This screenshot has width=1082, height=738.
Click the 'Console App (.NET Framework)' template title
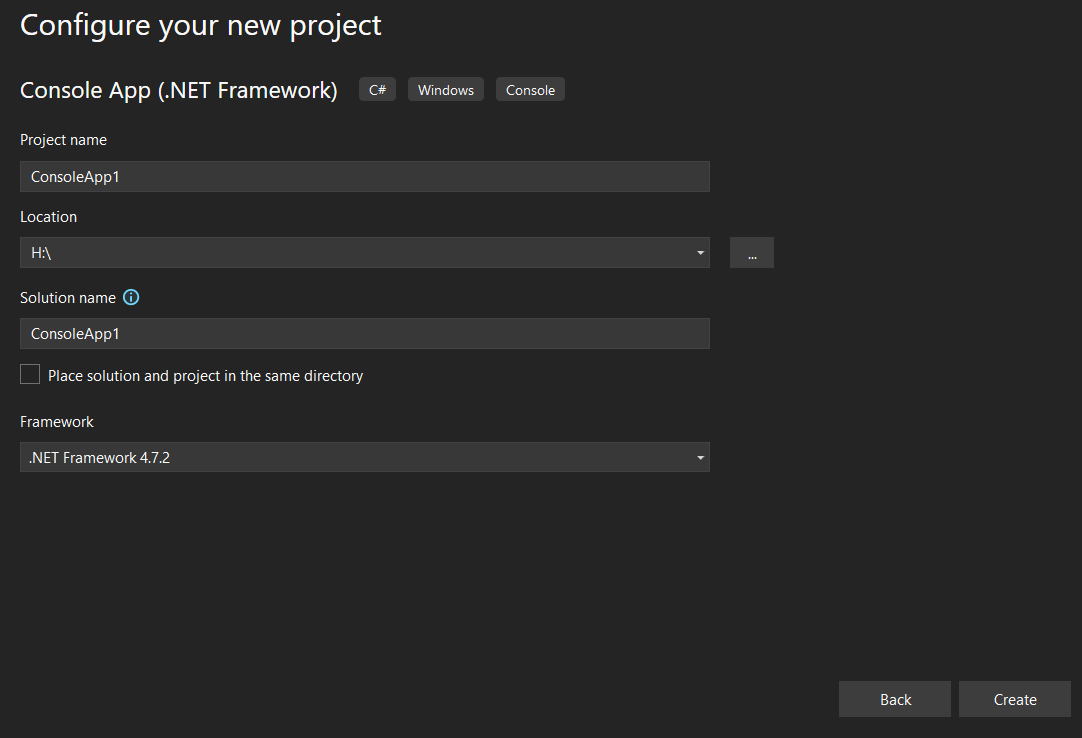pos(179,90)
